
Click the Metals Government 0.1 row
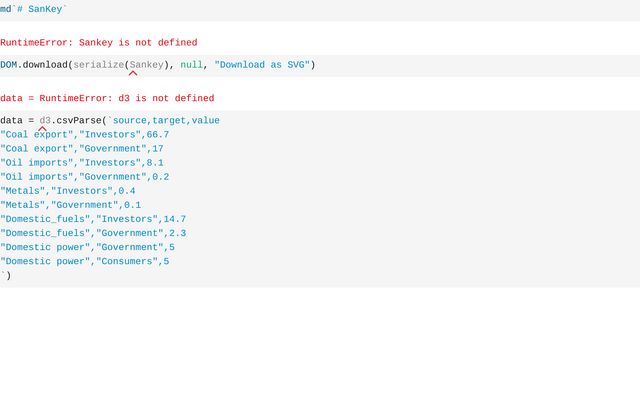71,205
